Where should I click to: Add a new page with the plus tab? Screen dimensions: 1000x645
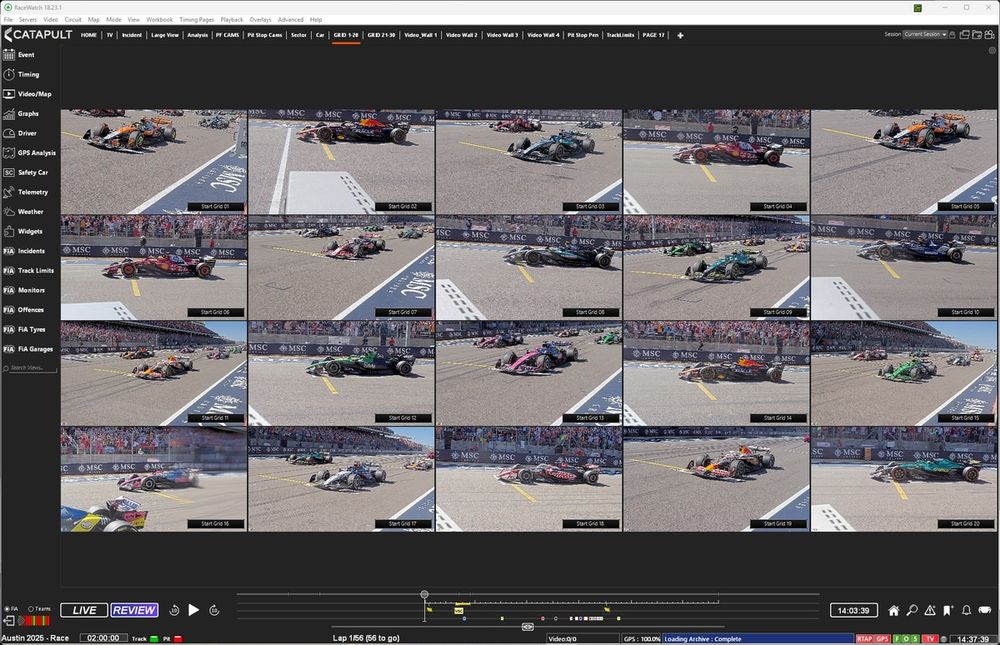[x=680, y=35]
